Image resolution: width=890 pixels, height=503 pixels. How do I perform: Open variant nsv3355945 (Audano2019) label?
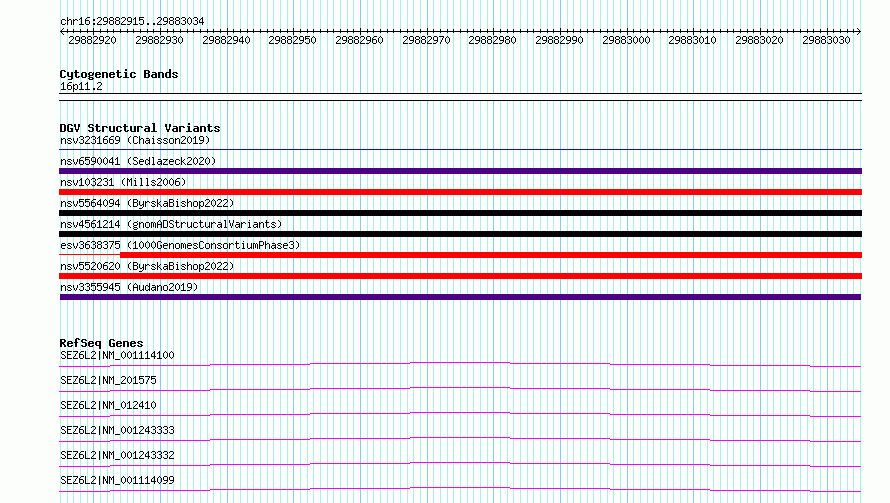click(129, 287)
